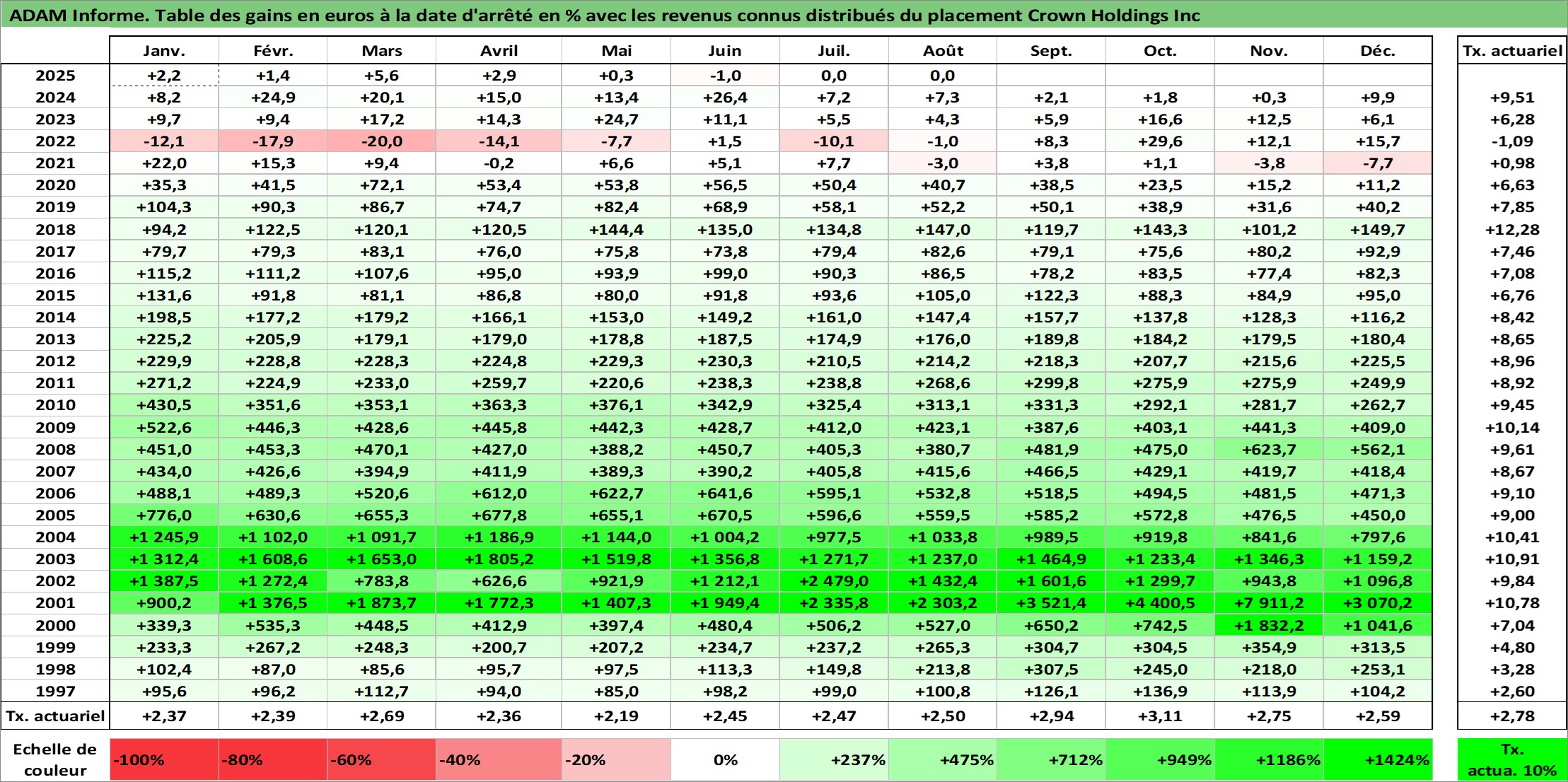The height and width of the screenshot is (782, 1568).
Task: Click the 'Tx. actua. 10%' green legend box
Action: [x=1512, y=760]
